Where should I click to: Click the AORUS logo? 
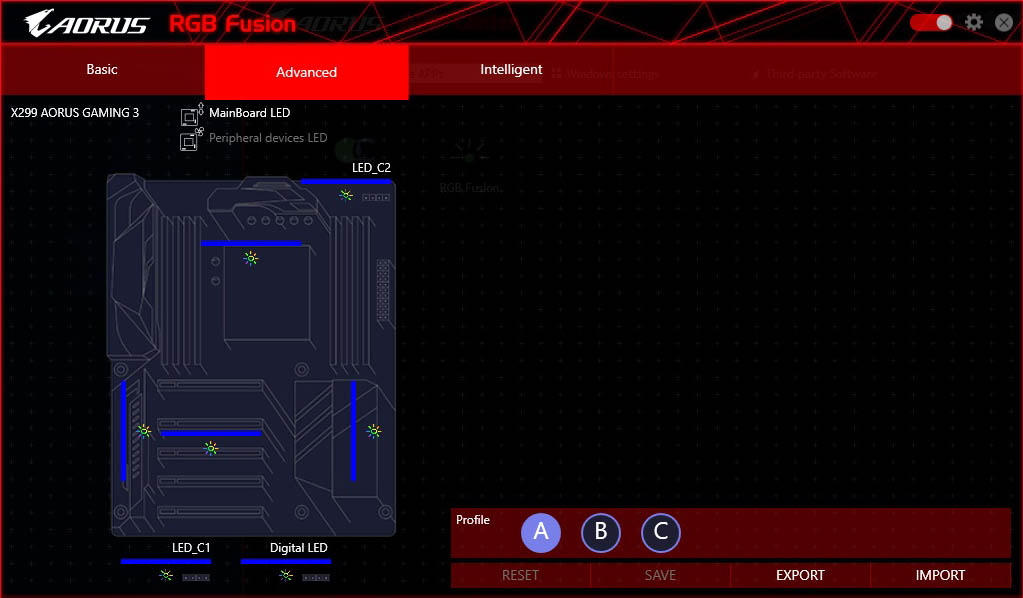click(x=87, y=23)
